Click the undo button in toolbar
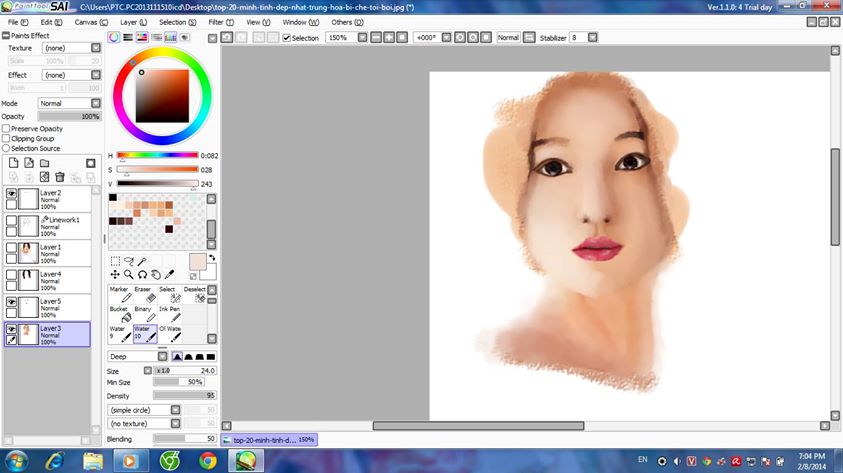The image size is (843, 473). coord(227,37)
